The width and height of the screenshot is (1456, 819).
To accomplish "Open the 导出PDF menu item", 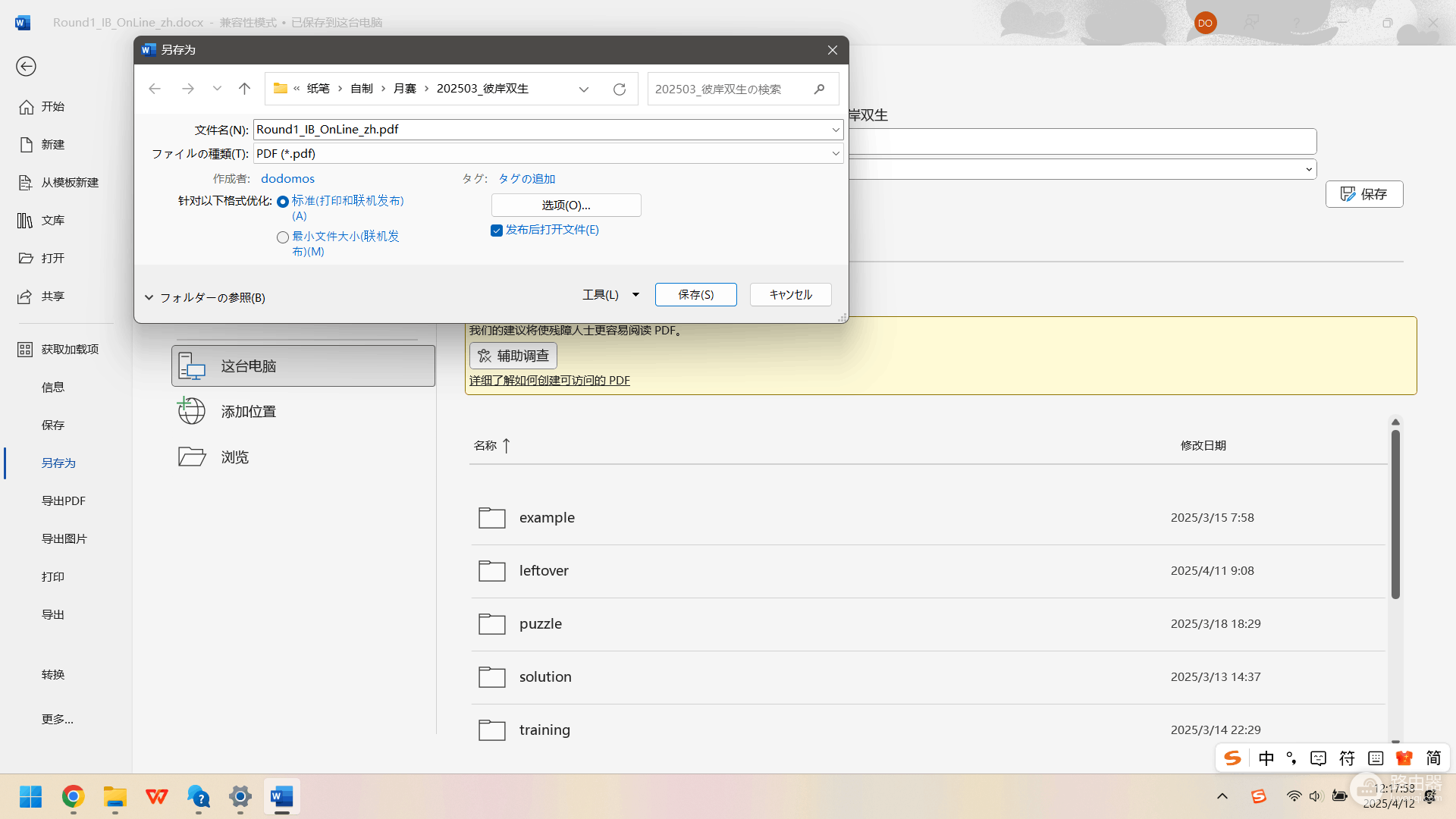I will click(64, 500).
